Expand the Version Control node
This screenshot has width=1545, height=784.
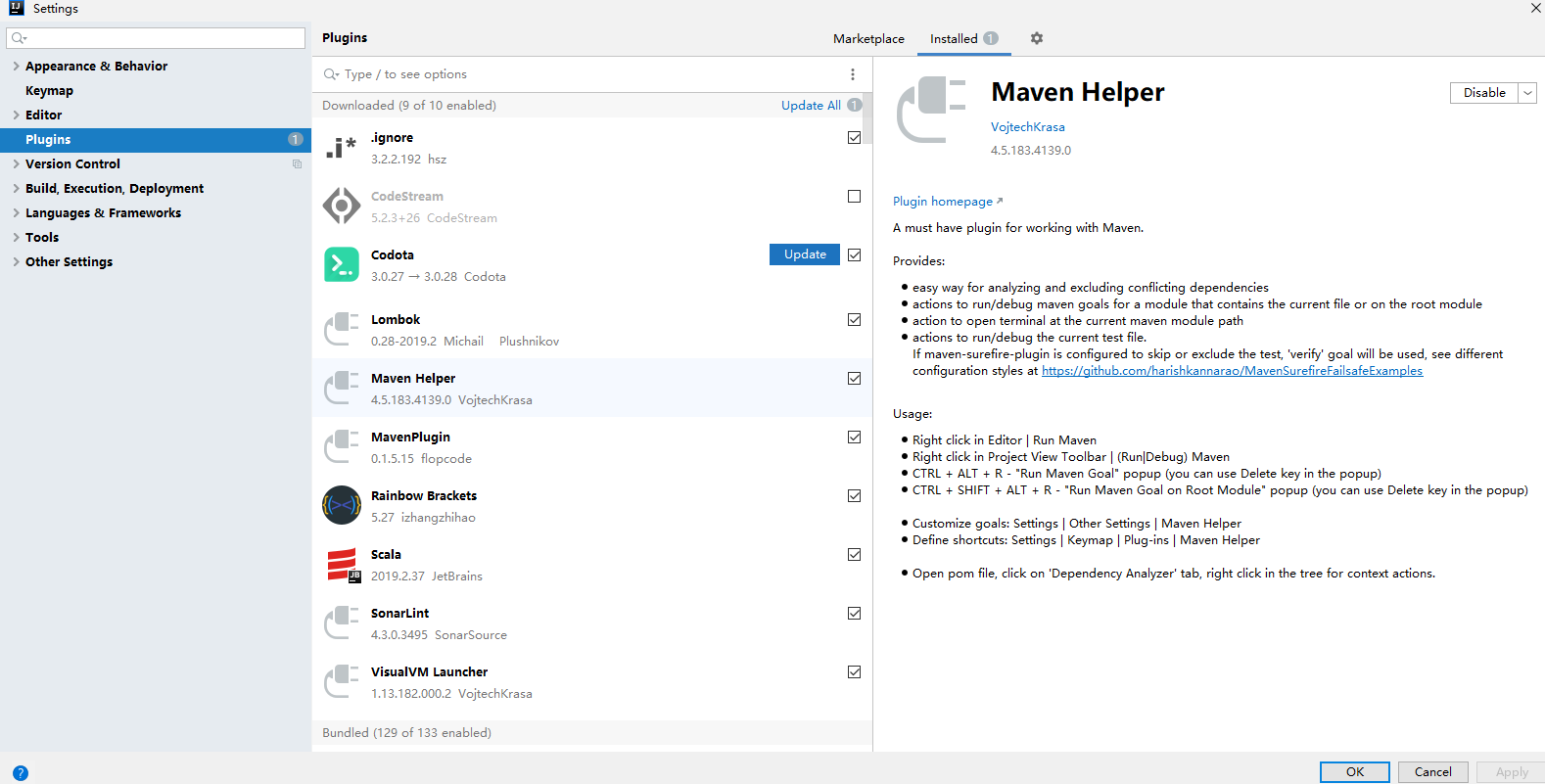click(16, 164)
